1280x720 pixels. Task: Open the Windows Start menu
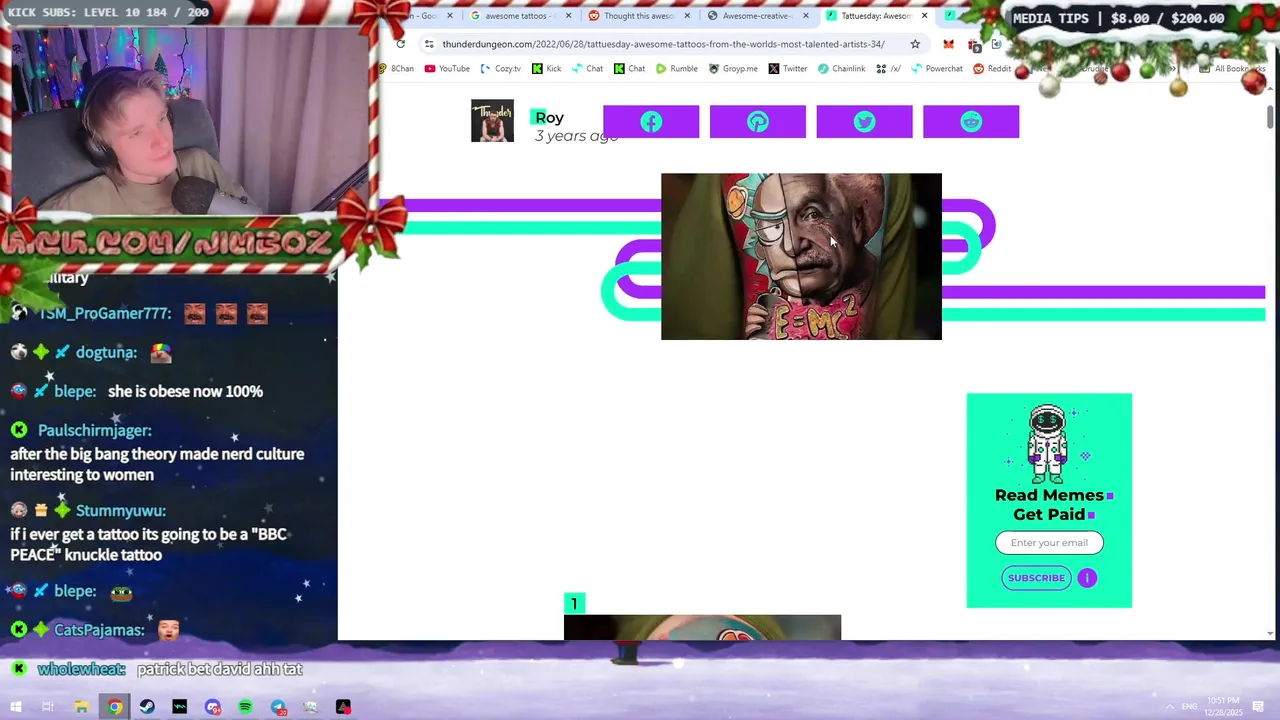[x=15, y=707]
